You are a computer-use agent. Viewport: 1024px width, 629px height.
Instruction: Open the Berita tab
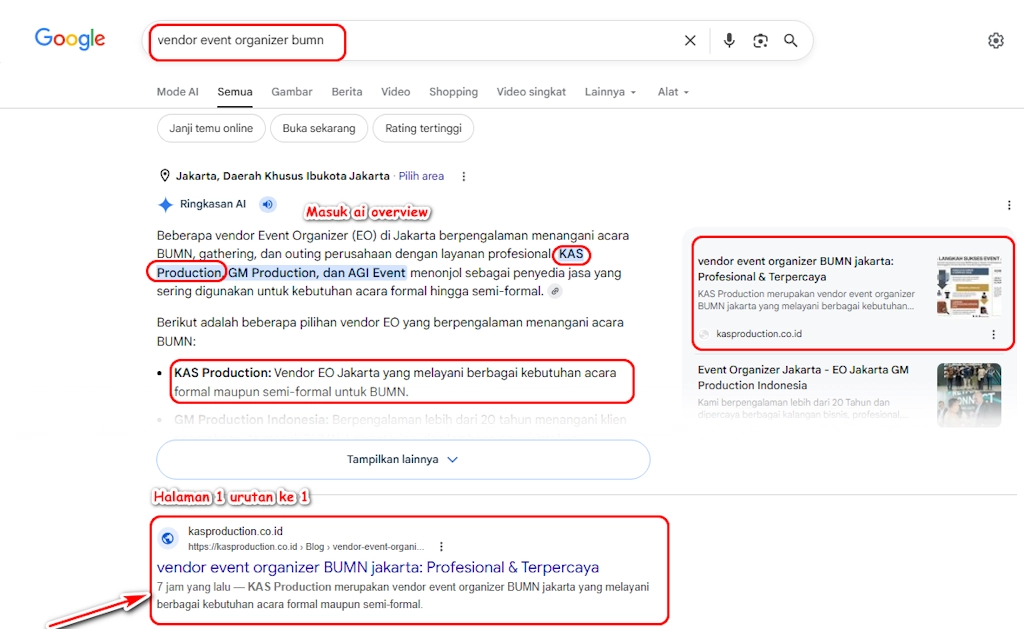click(x=347, y=92)
